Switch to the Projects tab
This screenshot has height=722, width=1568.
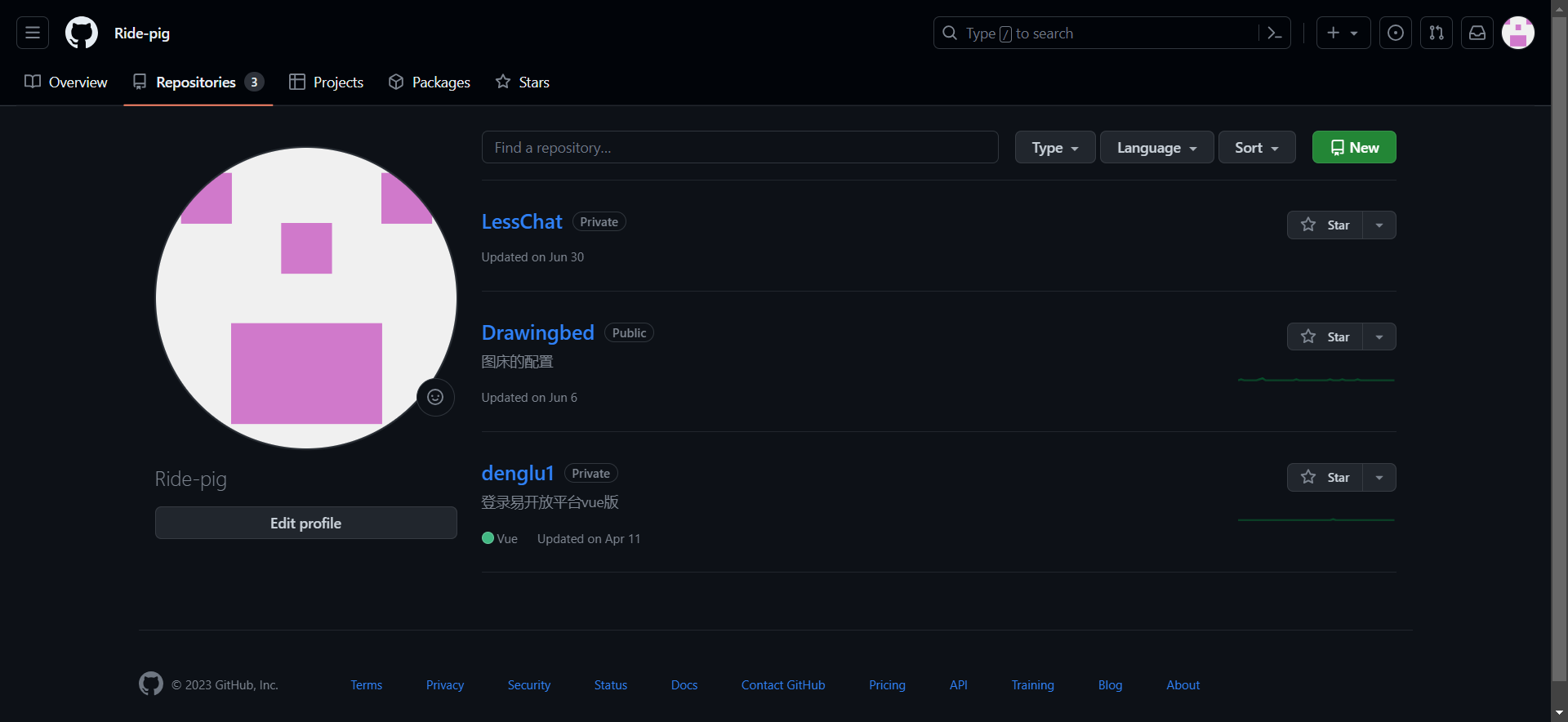(x=327, y=82)
